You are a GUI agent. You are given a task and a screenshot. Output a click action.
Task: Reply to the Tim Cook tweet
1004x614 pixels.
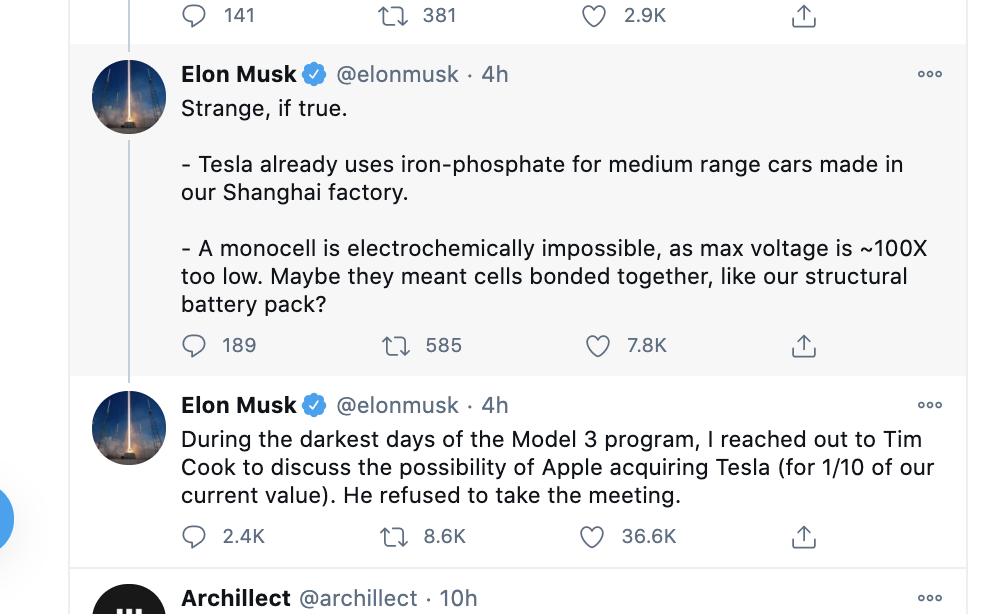(194, 537)
